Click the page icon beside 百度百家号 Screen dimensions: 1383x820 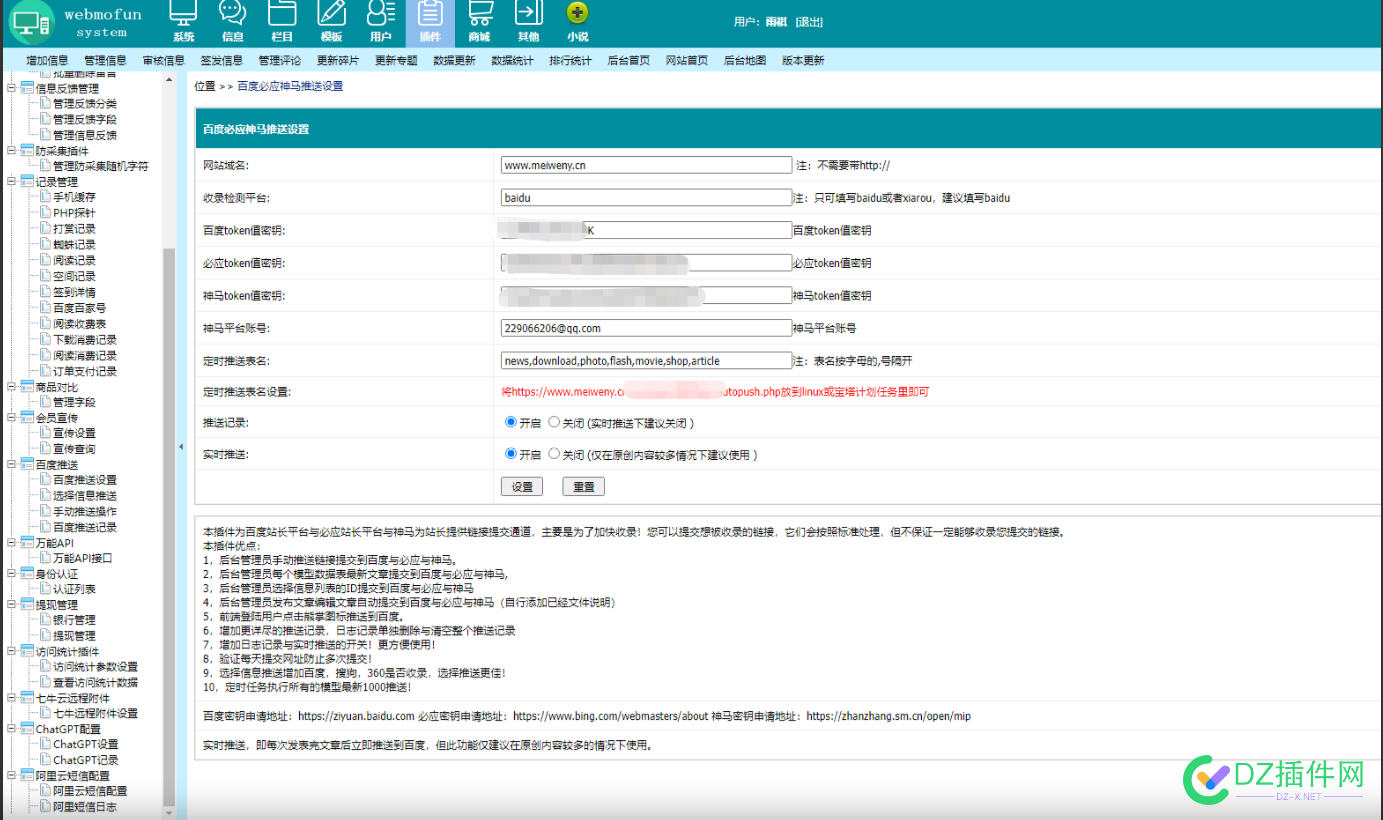[45, 308]
